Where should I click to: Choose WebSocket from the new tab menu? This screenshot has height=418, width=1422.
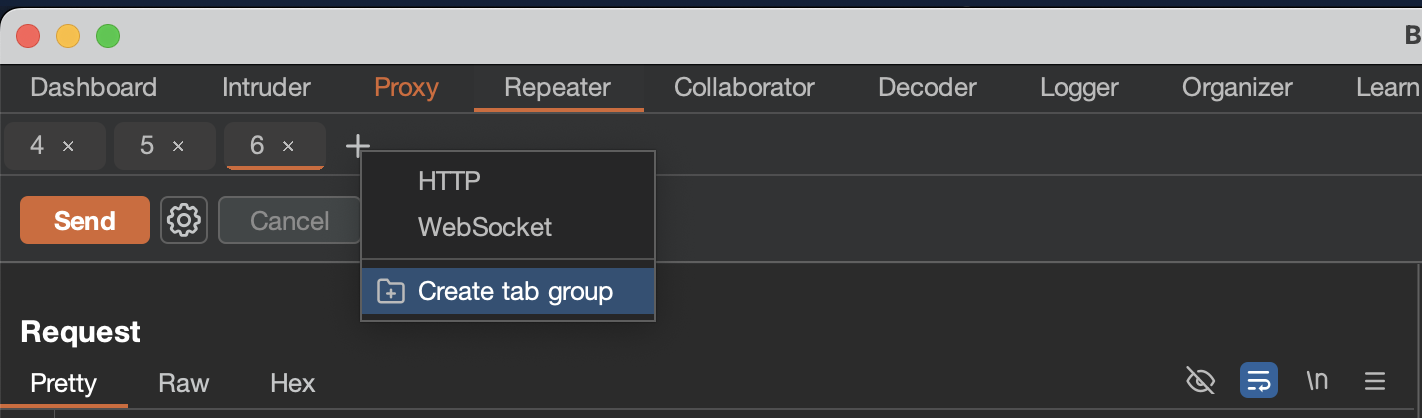pos(484,227)
